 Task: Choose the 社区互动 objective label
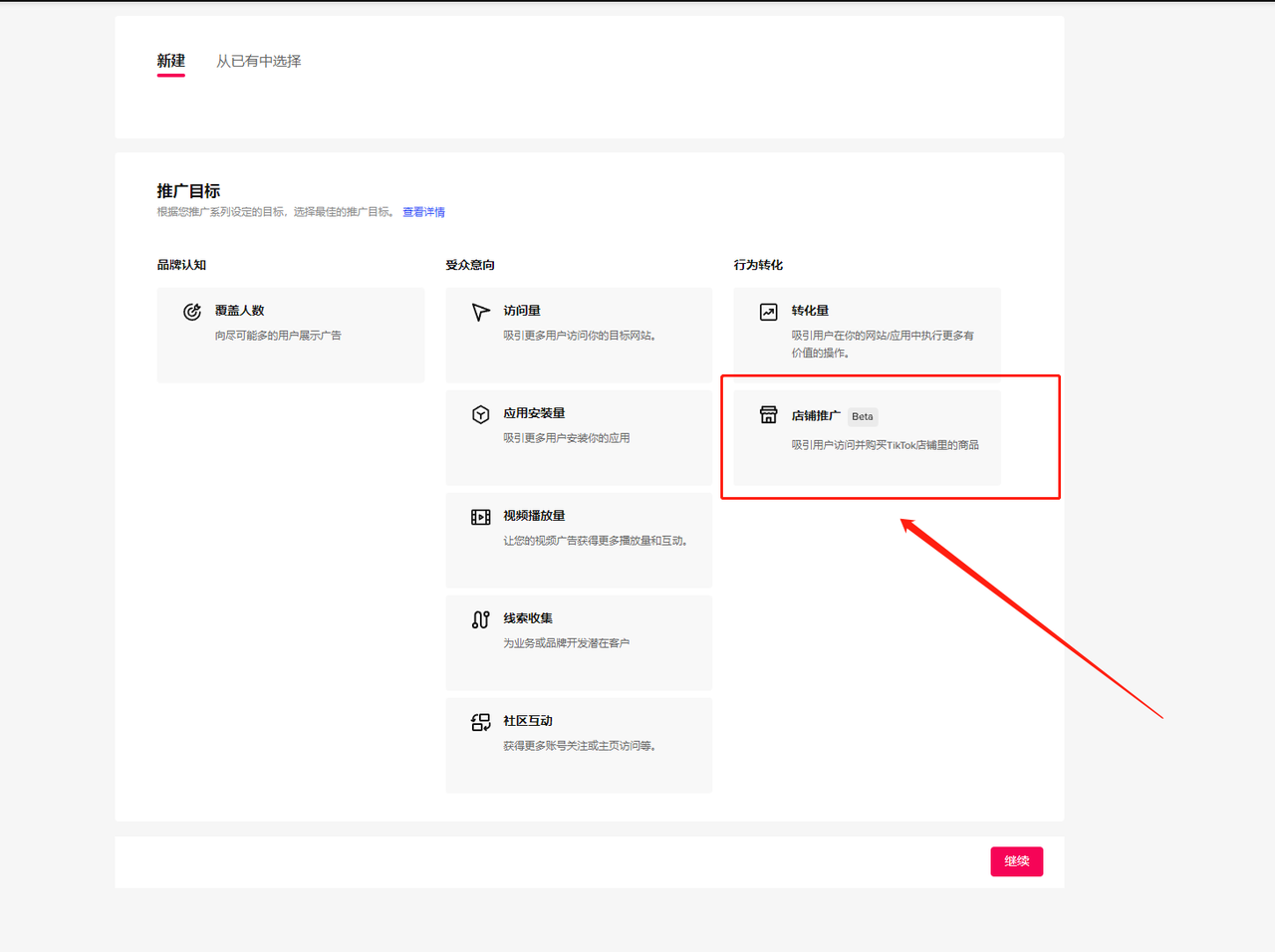click(528, 721)
